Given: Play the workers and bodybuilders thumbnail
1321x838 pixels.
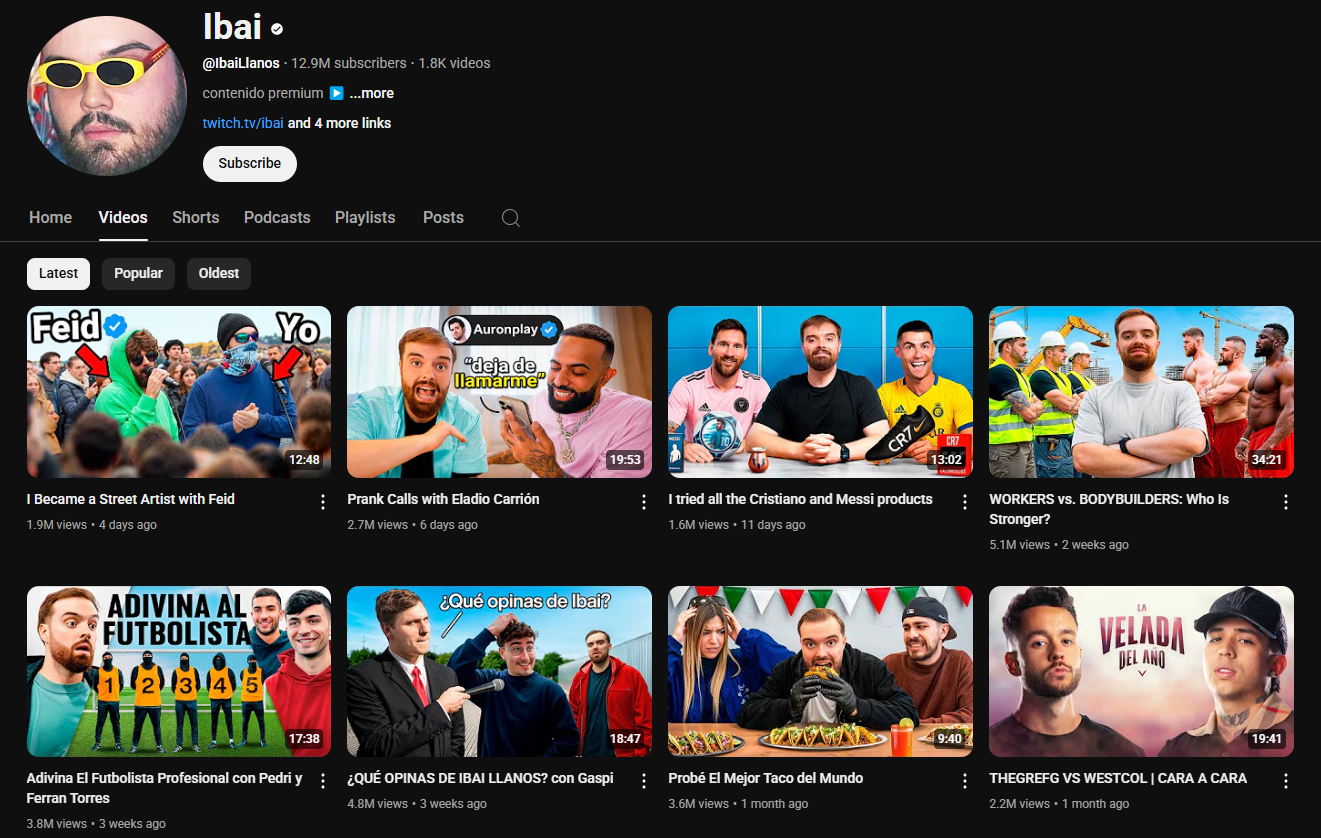Looking at the screenshot, I should tap(1141, 392).
